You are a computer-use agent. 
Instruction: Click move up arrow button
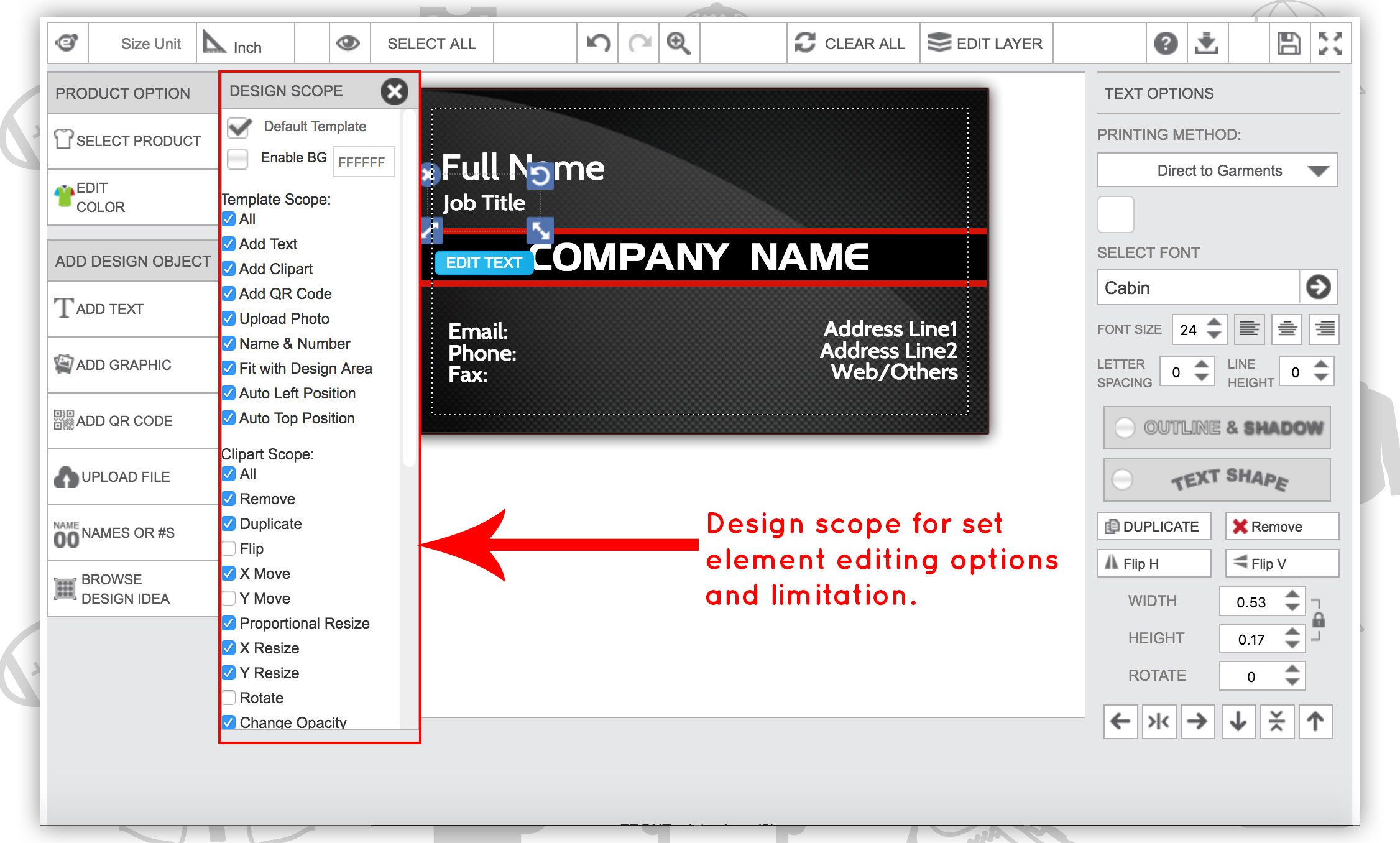point(1315,721)
